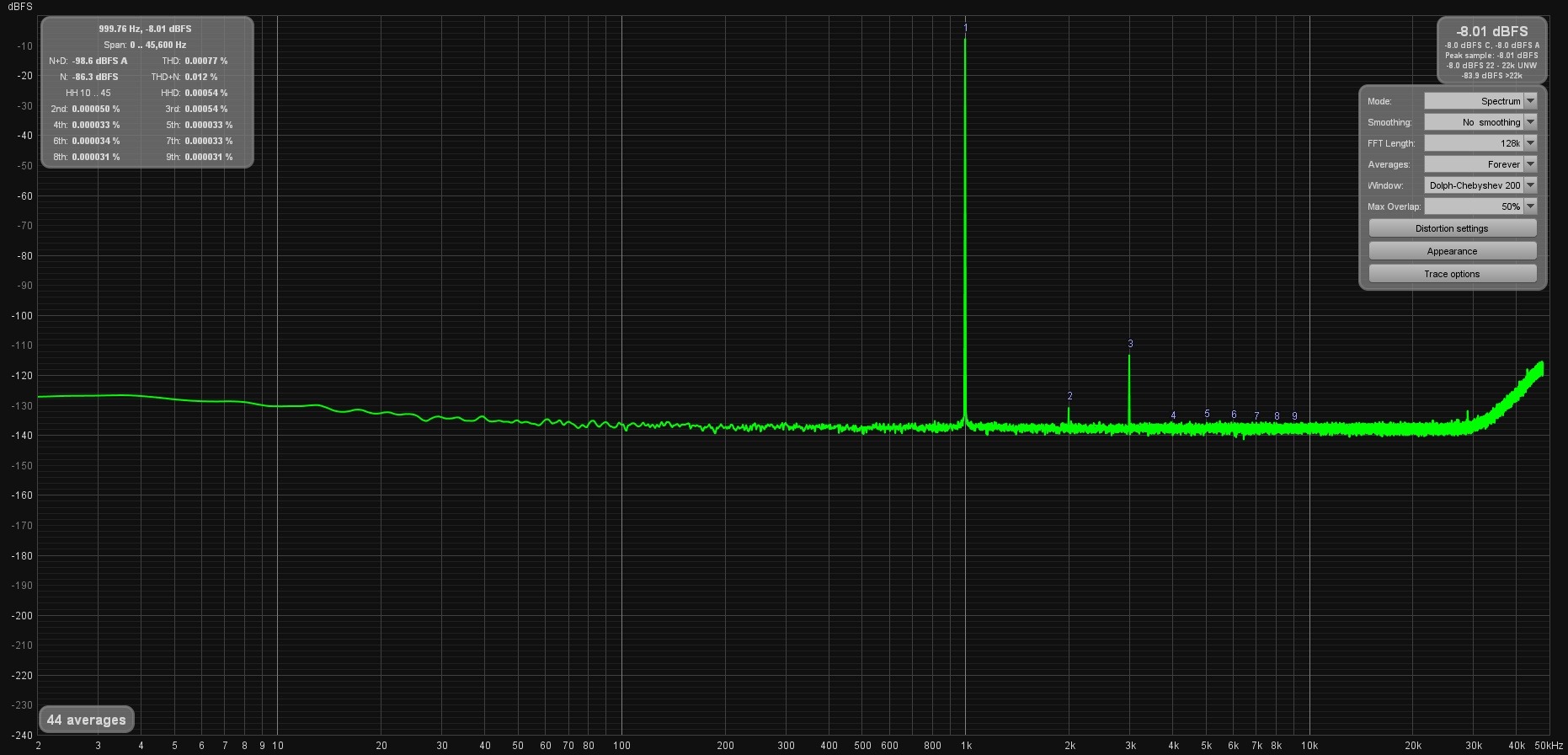Click the Peak sample: -8.01 dBFS line
This screenshot has width=1568, height=755.
(1491, 55)
